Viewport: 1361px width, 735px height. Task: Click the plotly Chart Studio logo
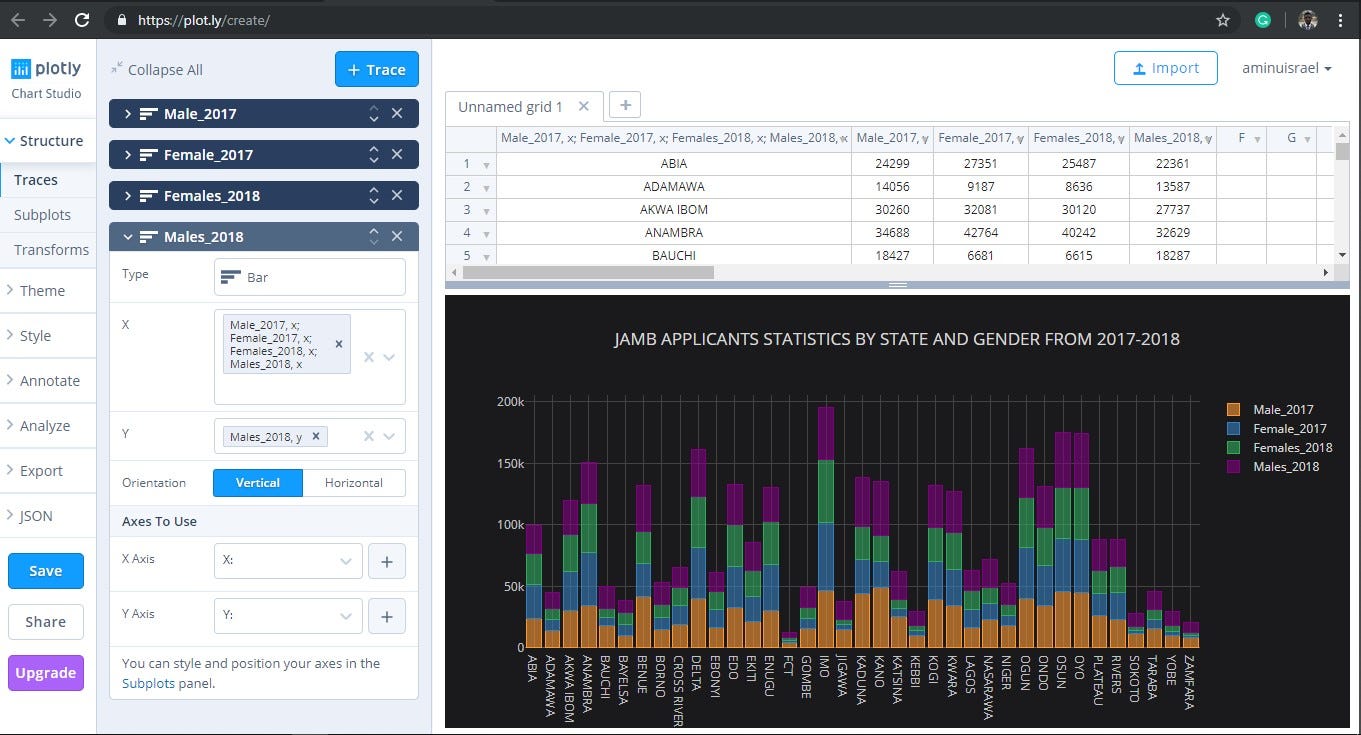(46, 68)
